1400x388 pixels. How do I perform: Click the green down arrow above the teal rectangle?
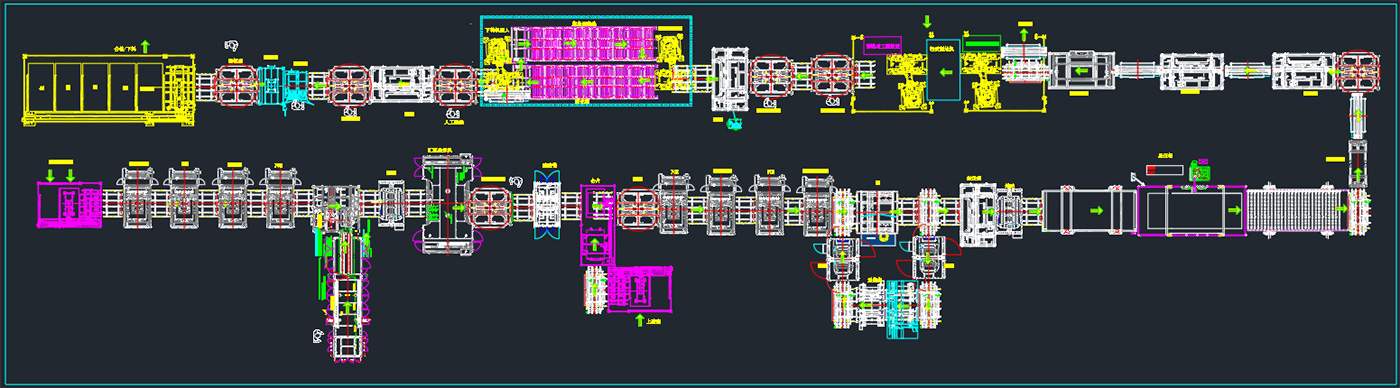click(928, 21)
